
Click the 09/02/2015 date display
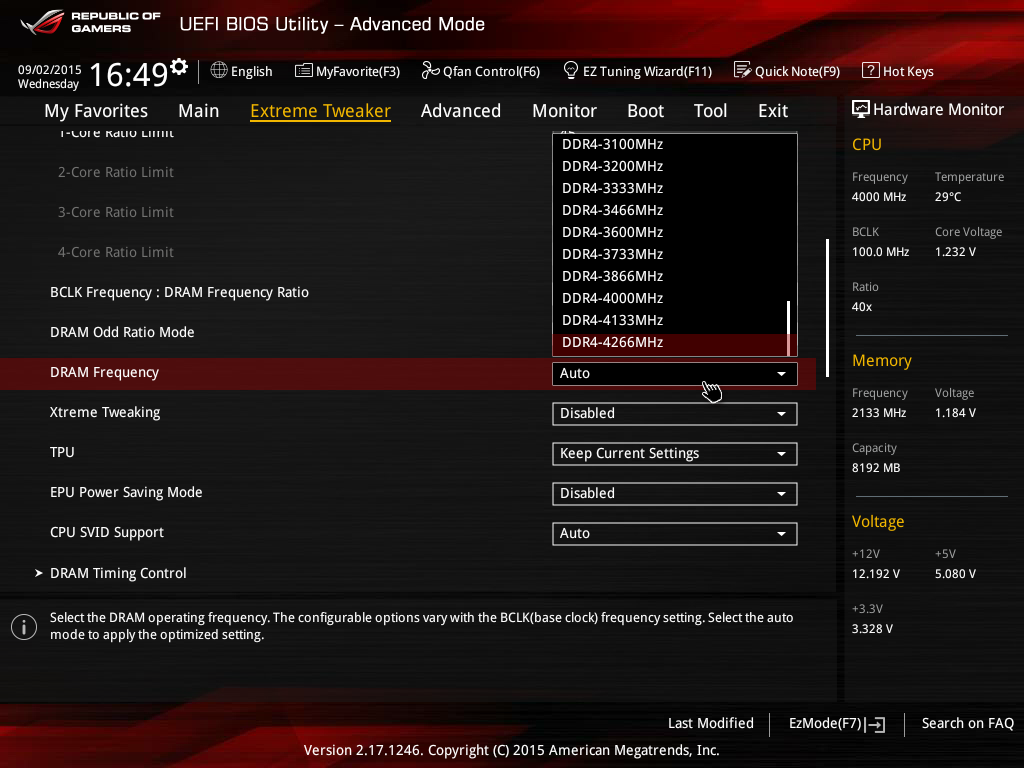[x=50, y=69]
